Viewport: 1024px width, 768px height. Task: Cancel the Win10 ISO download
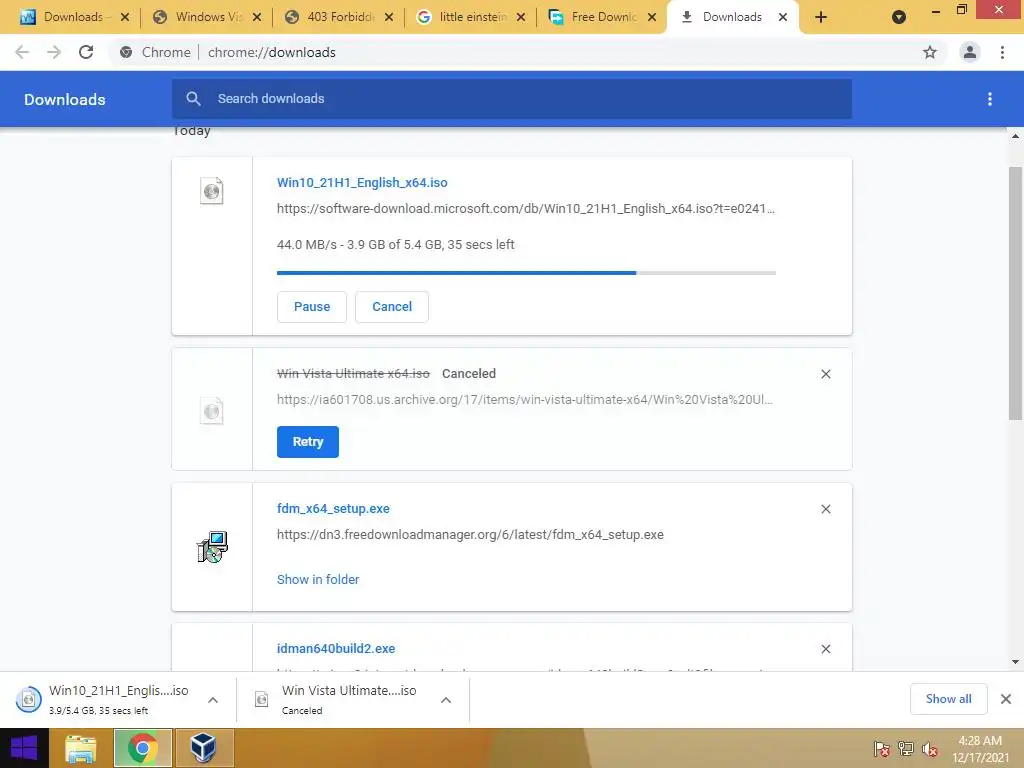[392, 307]
